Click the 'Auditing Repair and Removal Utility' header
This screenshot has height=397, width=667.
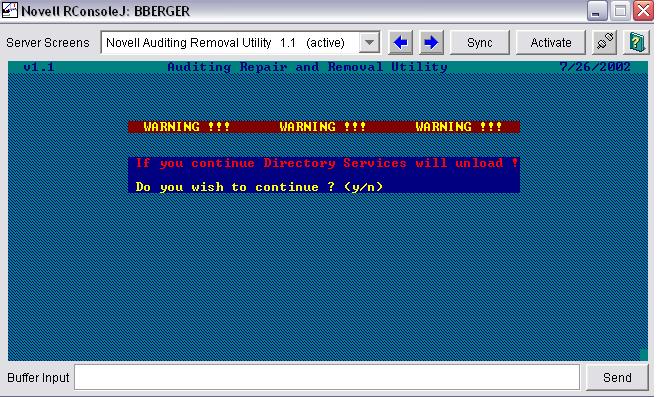click(x=307, y=67)
